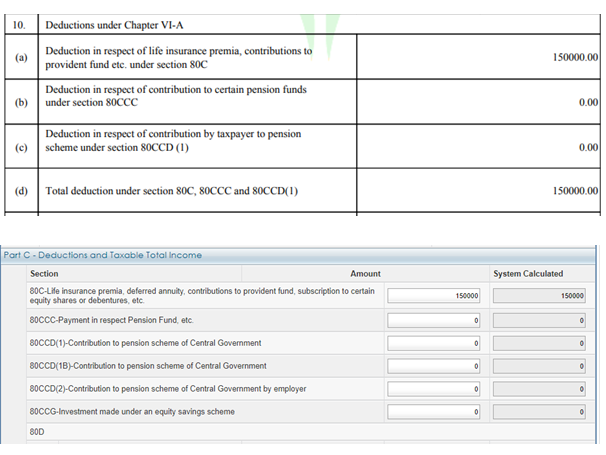606x455 pixels.
Task: Click 'Total deduction under section 80C, 80CCC' text
Action: [x=172, y=191]
